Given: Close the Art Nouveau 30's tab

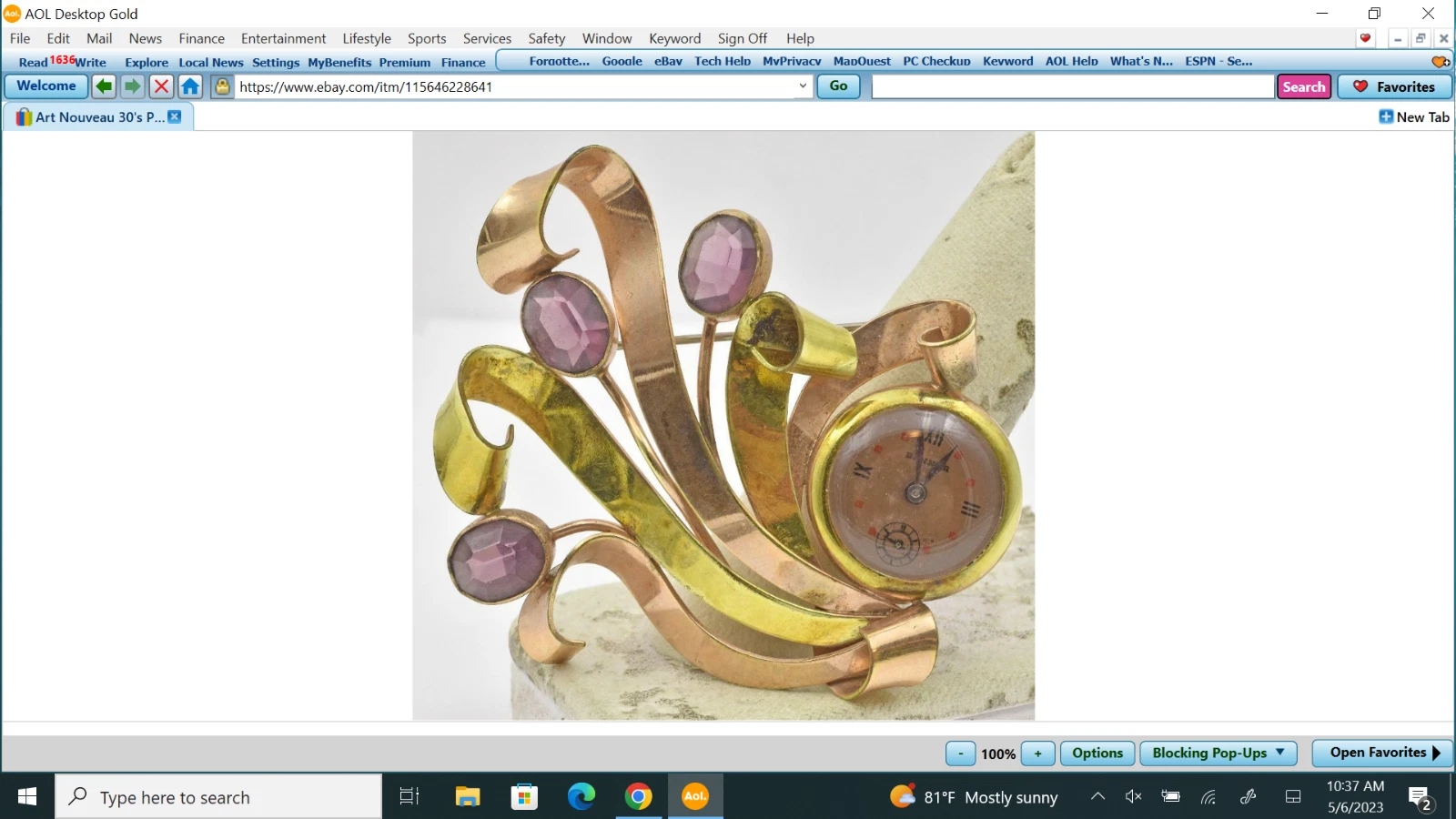Looking at the screenshot, I should 175,116.
